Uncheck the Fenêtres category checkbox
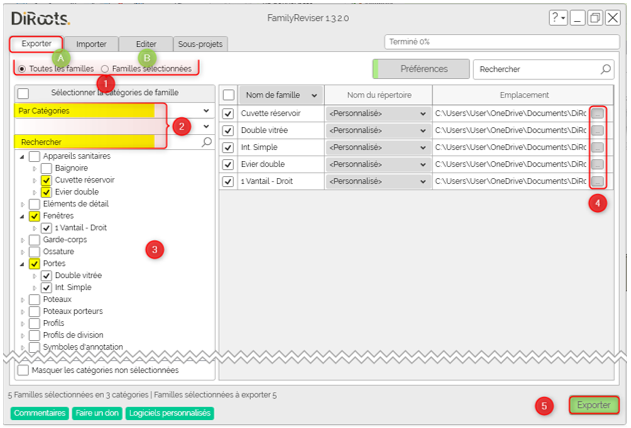The width and height of the screenshot is (631, 428). pyautogui.click(x=35, y=216)
